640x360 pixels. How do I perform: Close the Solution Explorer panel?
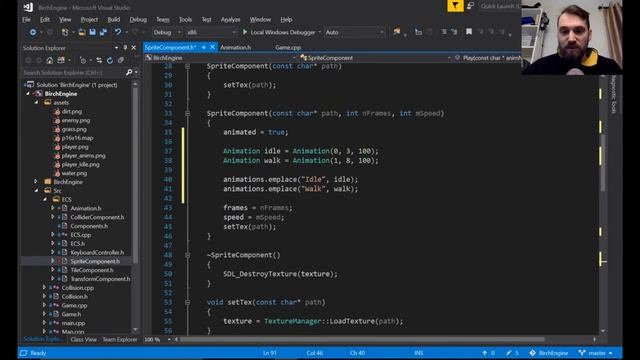coord(133,48)
